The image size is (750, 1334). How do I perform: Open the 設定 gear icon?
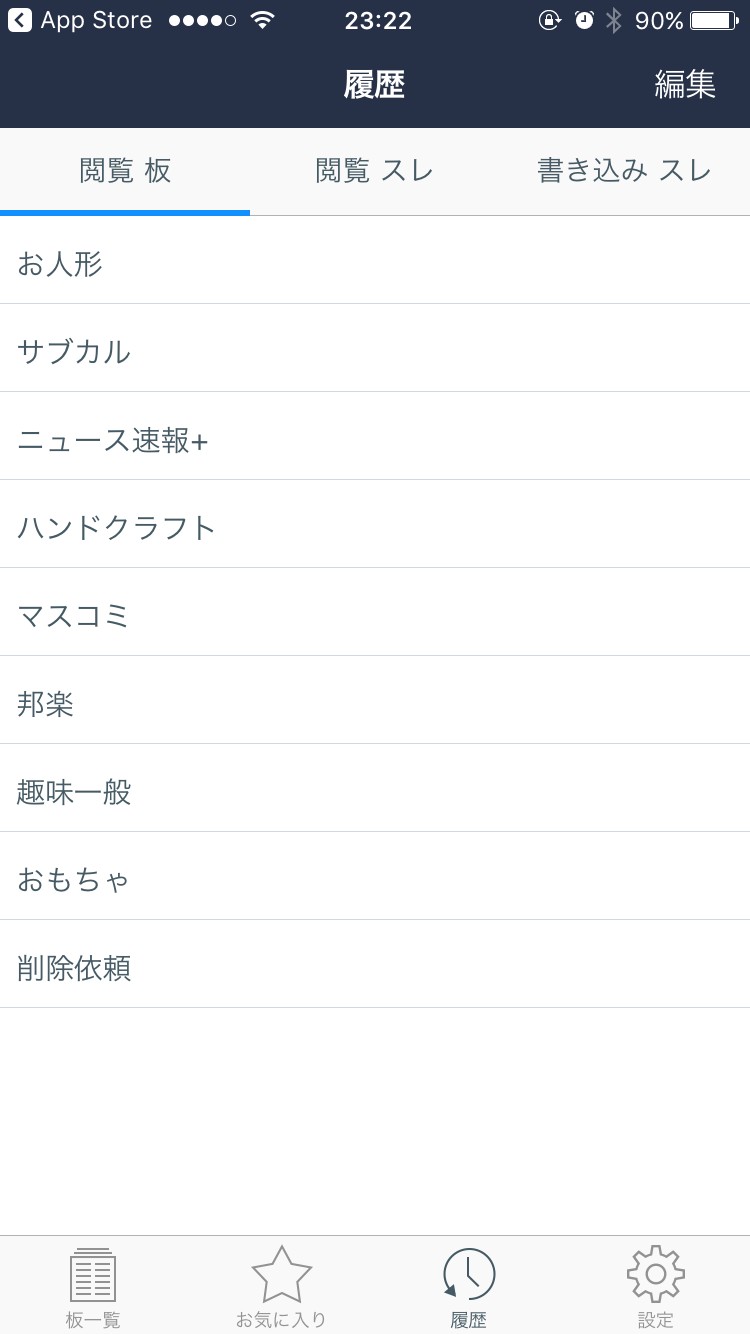tap(656, 1276)
